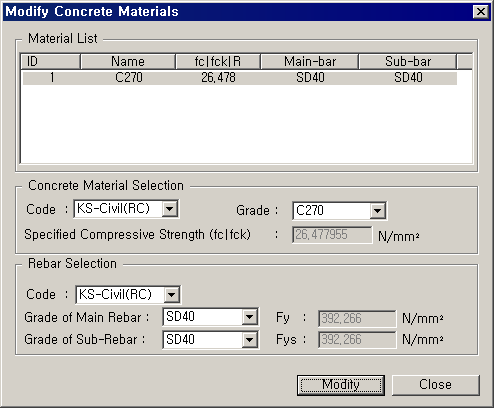Expand Grade of Main Rebar dropdown

click(x=250, y=317)
